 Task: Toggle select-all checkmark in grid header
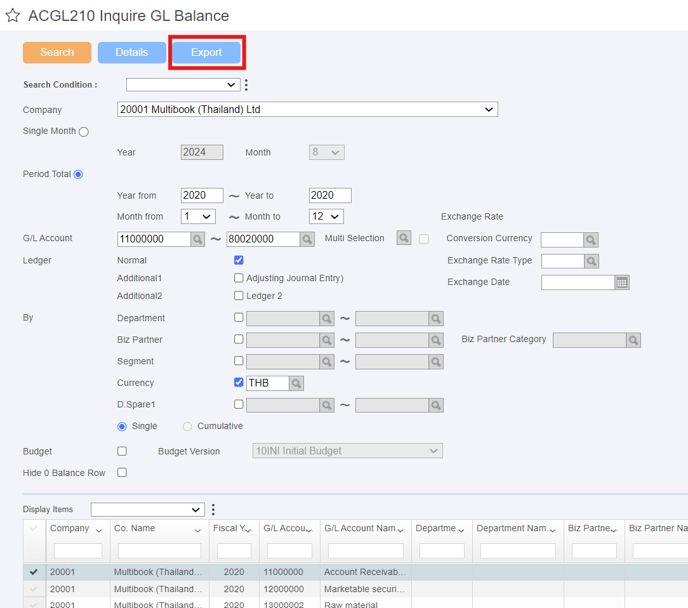tap(34, 528)
